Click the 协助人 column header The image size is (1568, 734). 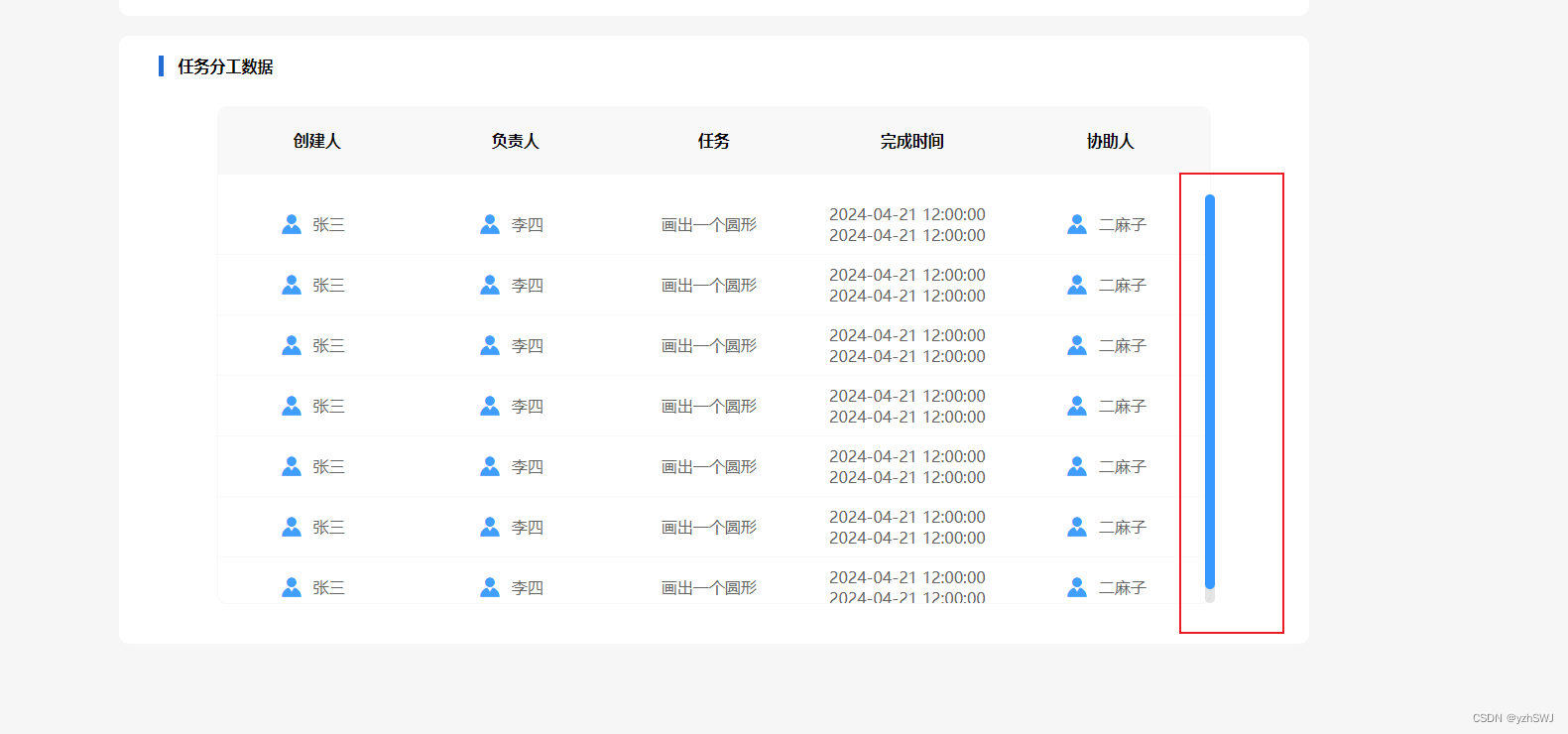tap(1111, 141)
